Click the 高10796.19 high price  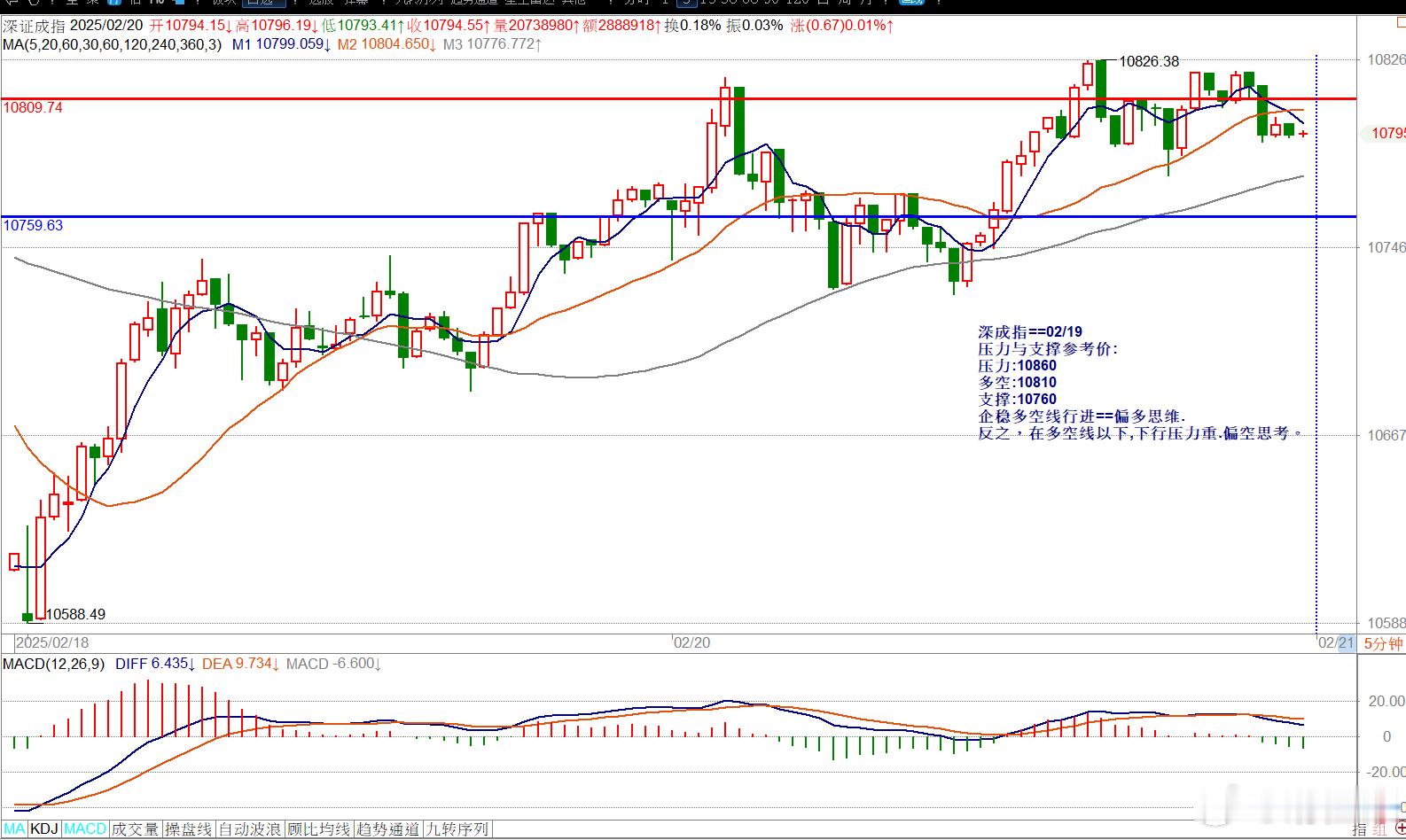click(277, 26)
